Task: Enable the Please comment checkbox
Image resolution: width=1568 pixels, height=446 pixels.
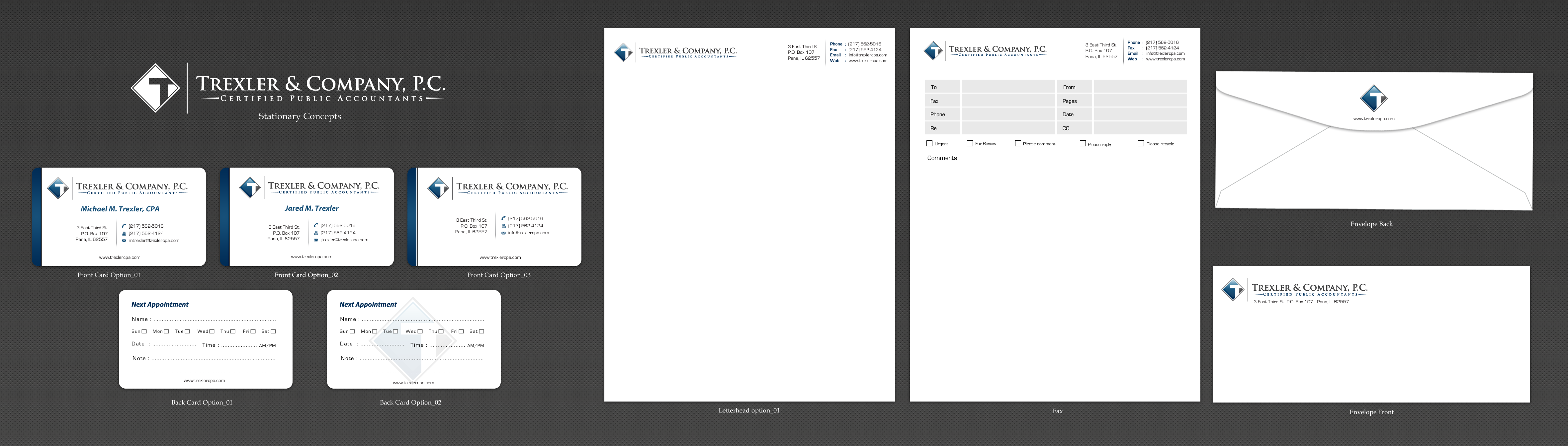Action: 1018,144
